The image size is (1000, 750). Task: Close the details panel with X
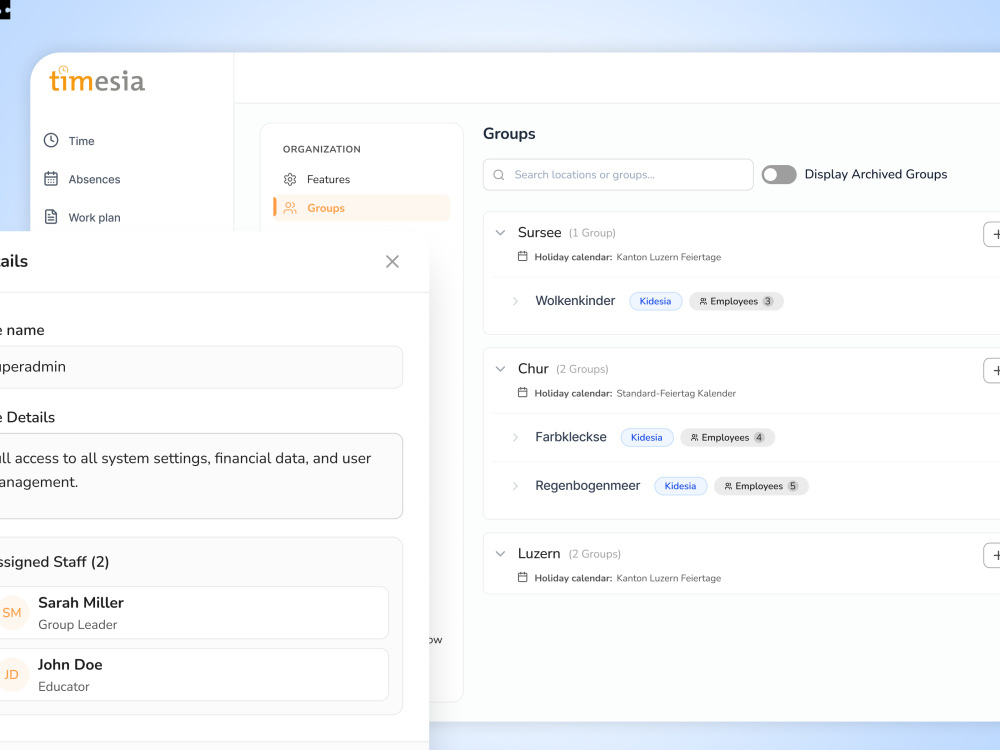[x=392, y=261]
